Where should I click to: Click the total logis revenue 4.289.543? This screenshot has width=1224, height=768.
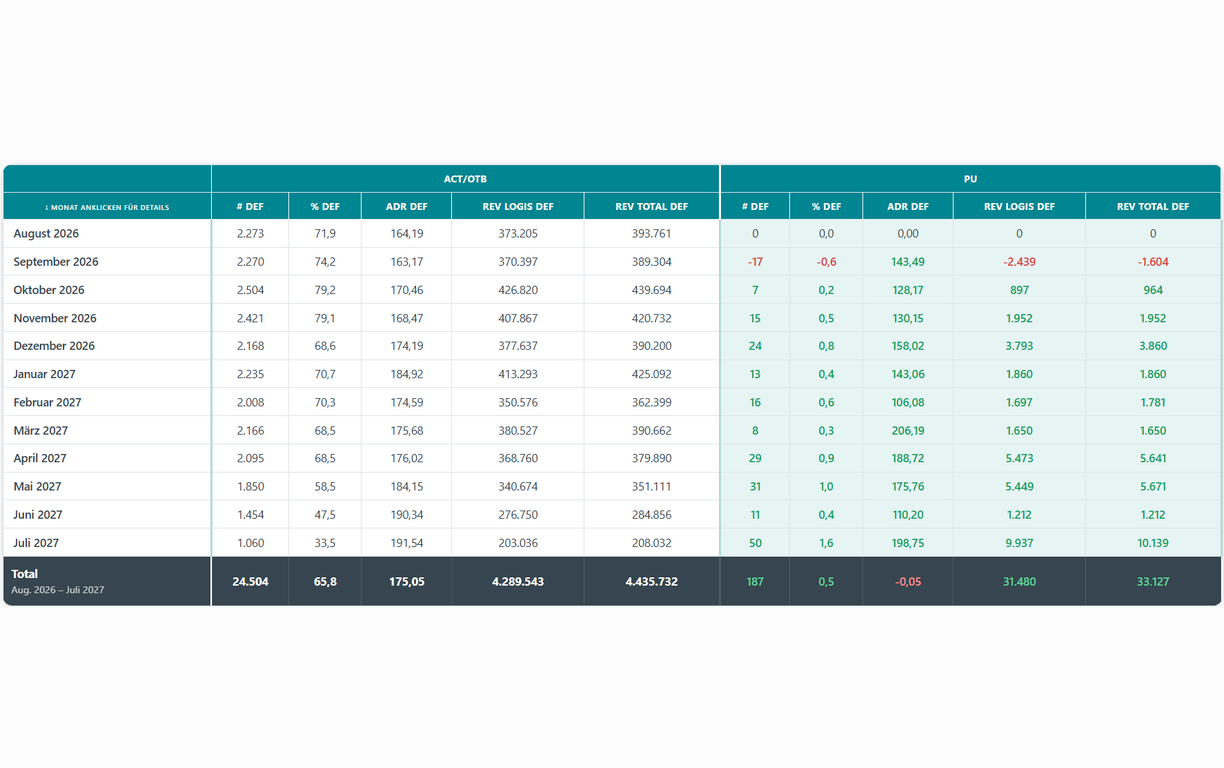[x=518, y=581]
